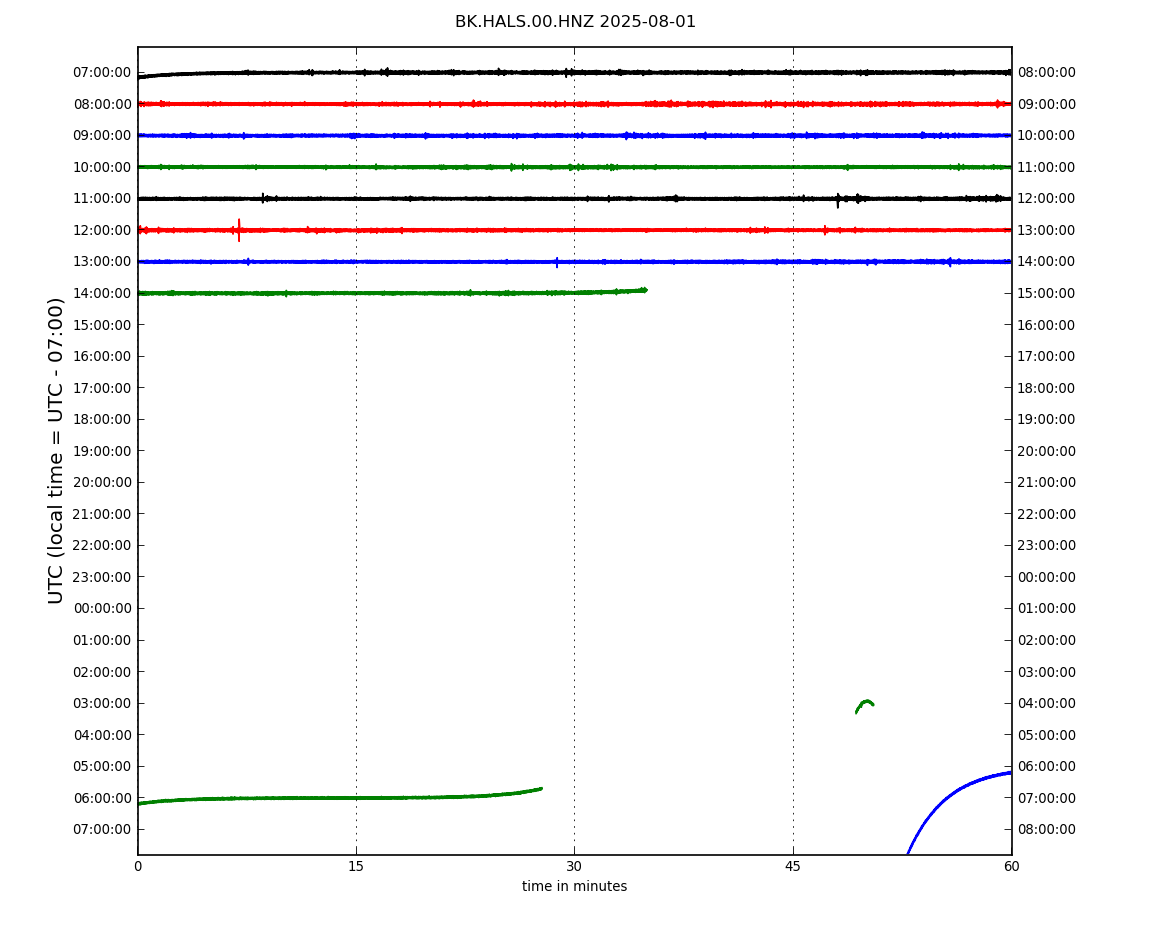Click left-axis label 12:00:00 by red trace

point(102,230)
